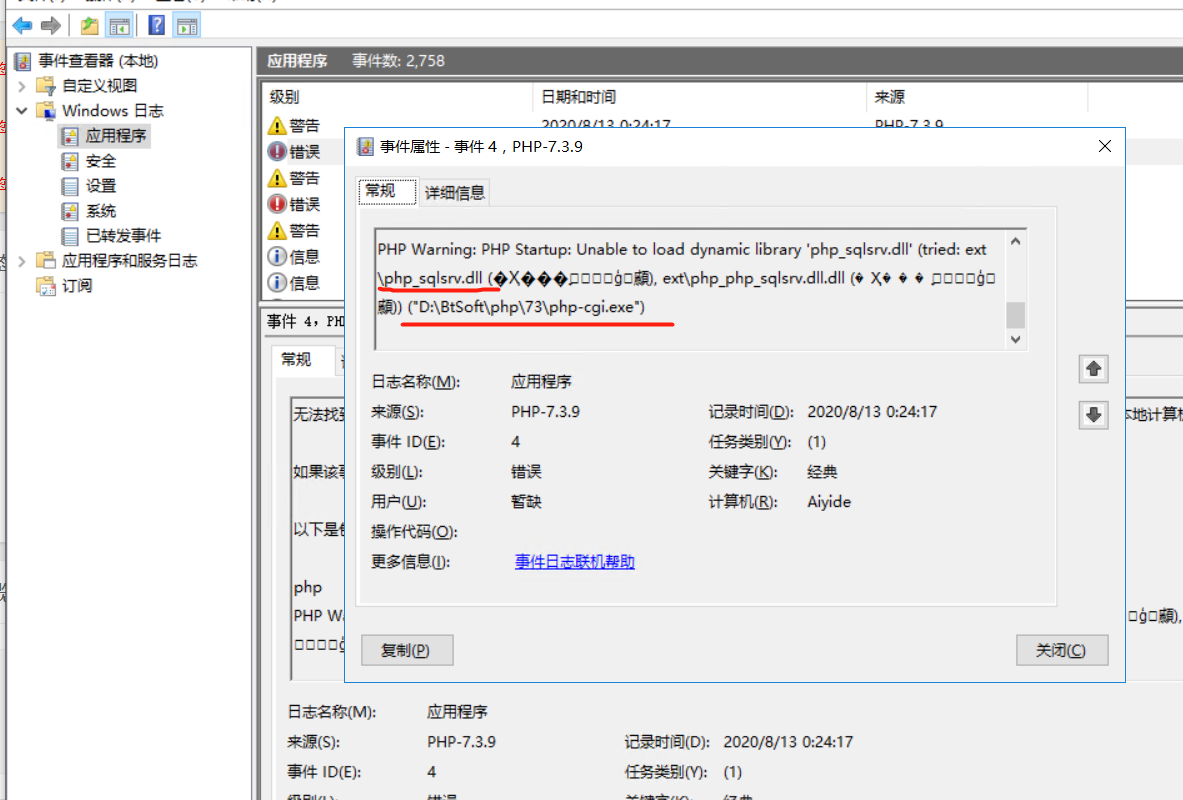Click the 自定义视图 folder icon
Viewport: 1183px width, 800px height.
[46, 85]
